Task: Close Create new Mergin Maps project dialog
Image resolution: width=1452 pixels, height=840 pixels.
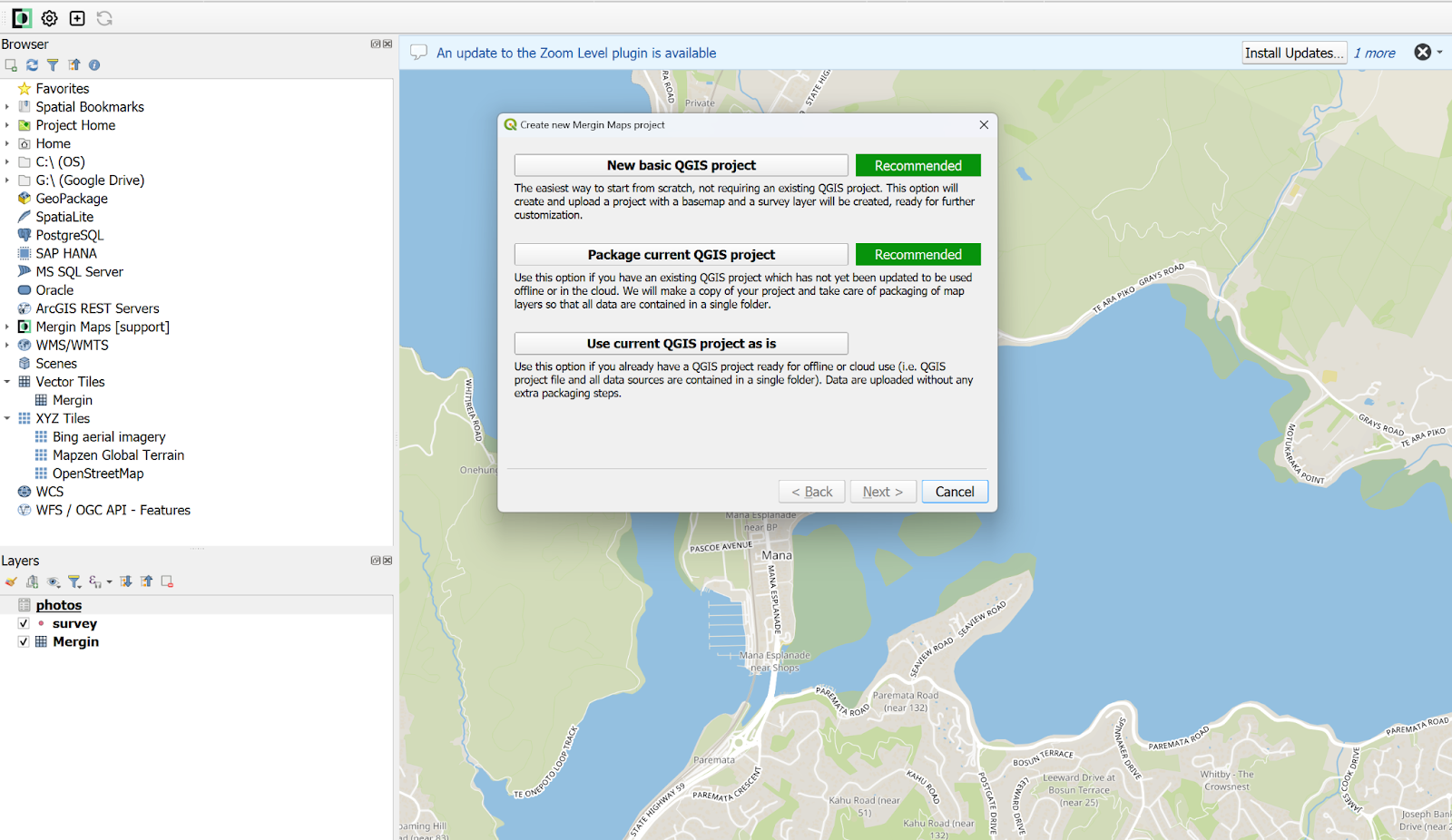Action: click(x=984, y=125)
